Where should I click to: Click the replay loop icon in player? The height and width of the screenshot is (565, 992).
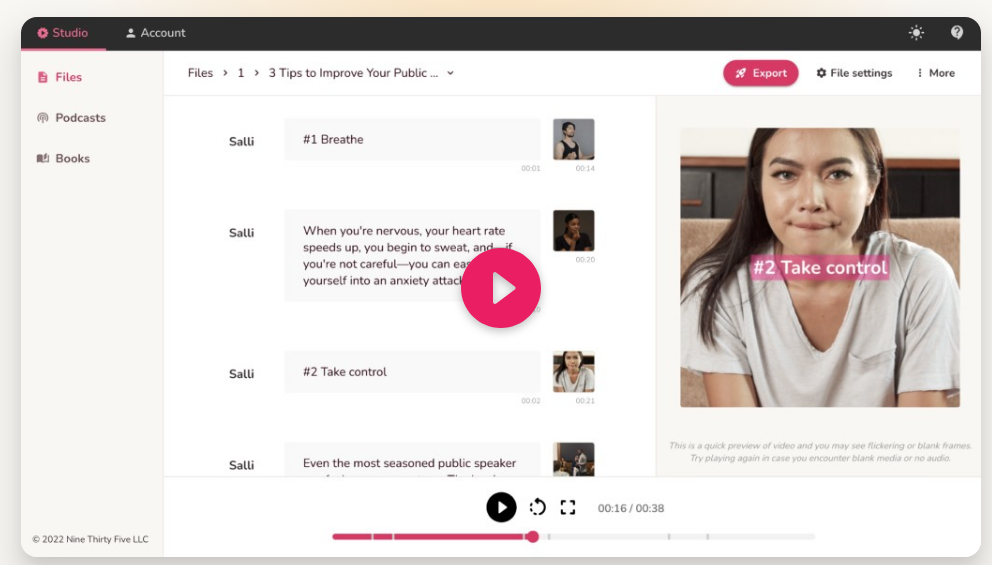538,507
